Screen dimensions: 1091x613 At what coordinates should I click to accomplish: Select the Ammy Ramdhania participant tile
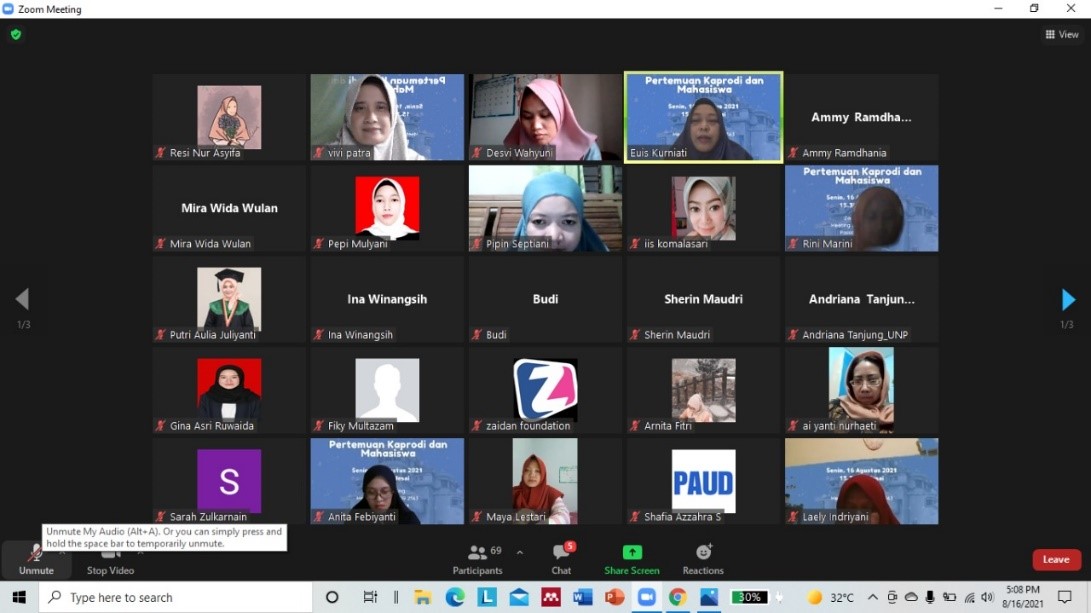861,117
